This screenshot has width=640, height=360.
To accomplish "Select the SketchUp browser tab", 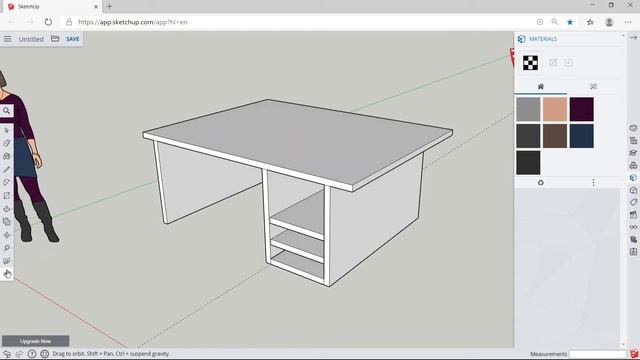I will point(52,7).
